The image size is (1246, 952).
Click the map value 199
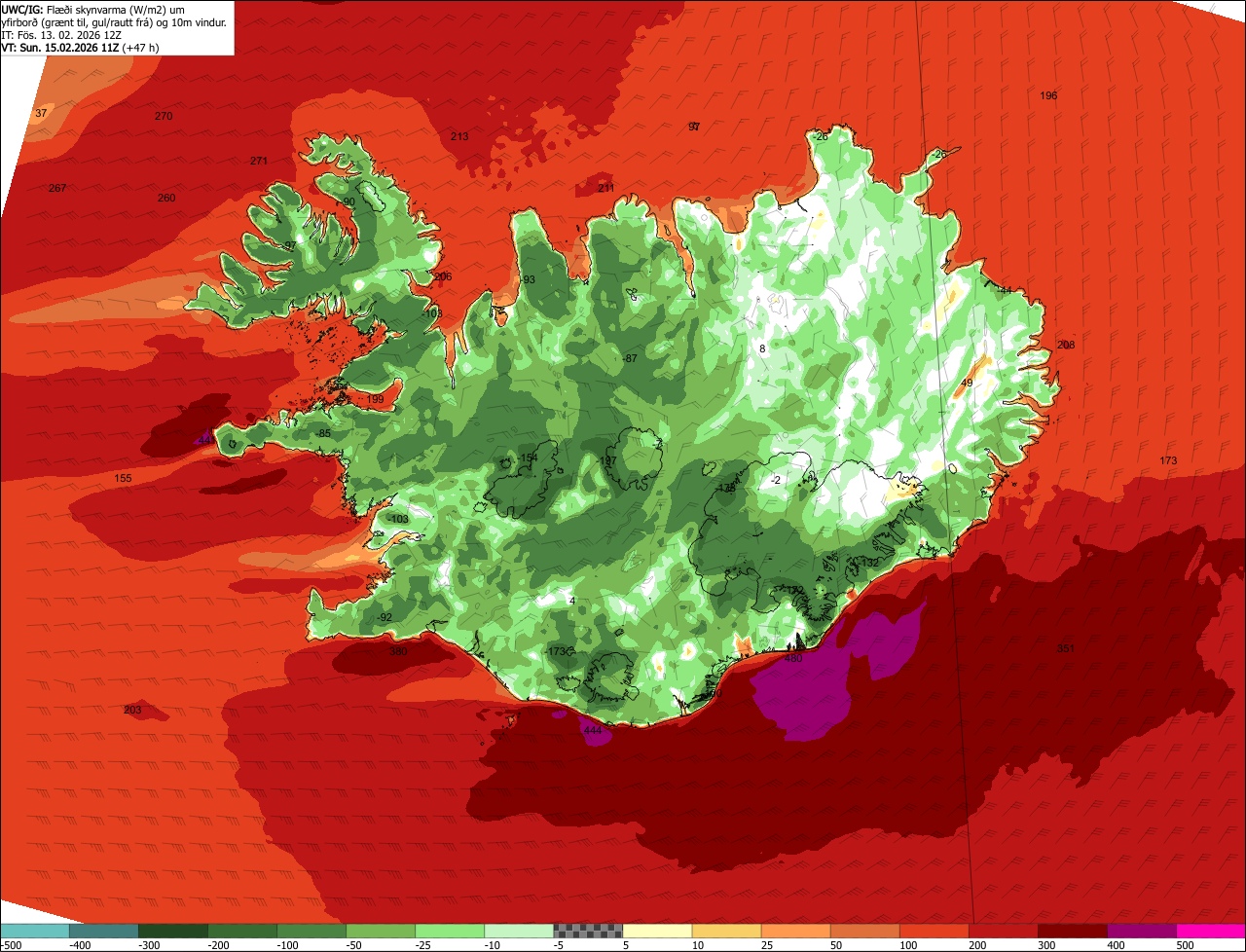(376, 399)
